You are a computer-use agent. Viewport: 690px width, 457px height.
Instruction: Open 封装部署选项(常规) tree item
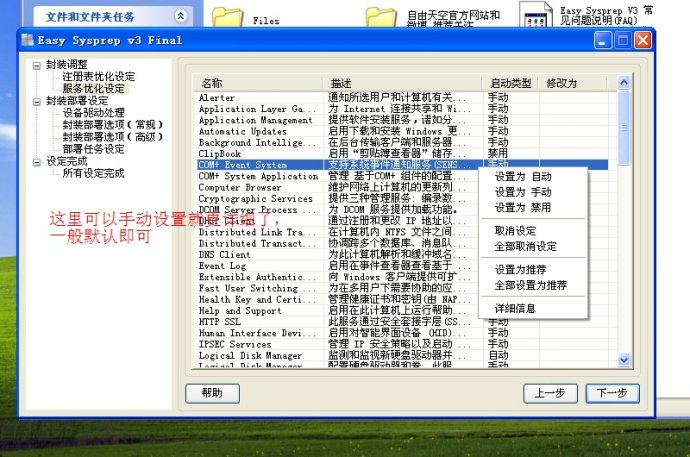click(113, 124)
